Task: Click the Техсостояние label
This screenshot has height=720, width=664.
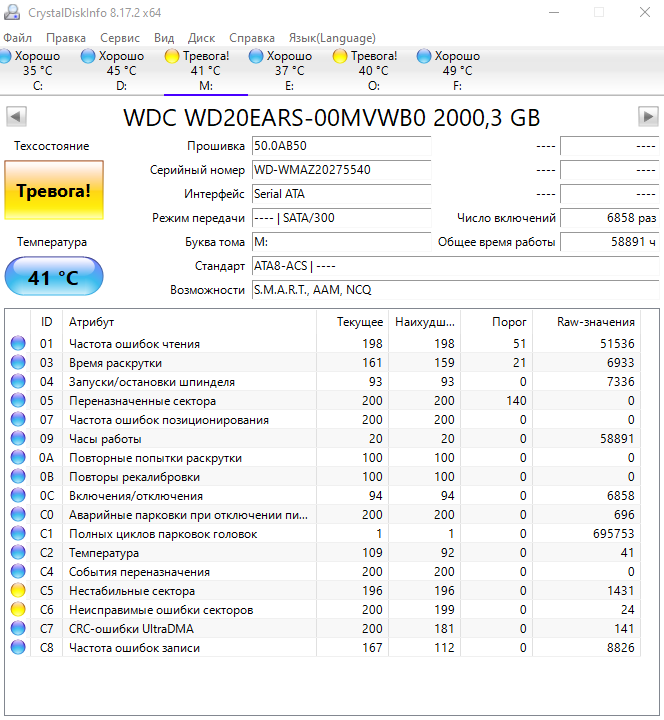Action: [x=51, y=146]
